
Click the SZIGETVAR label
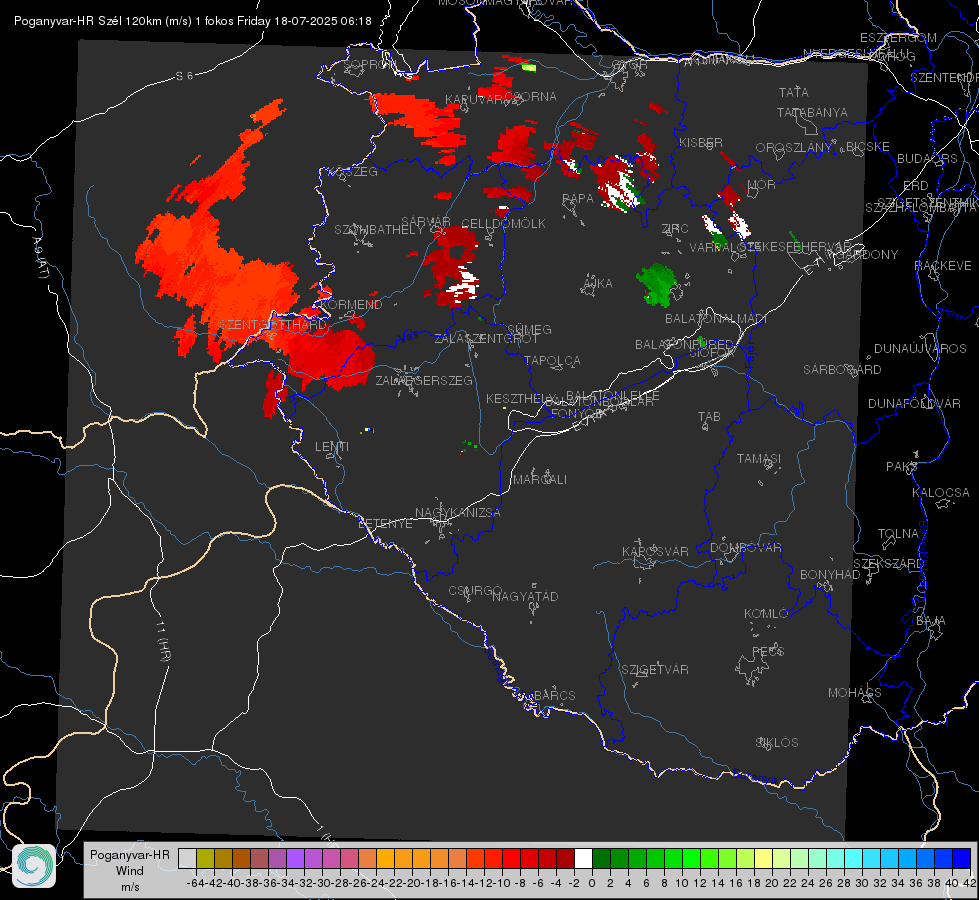[654, 670]
